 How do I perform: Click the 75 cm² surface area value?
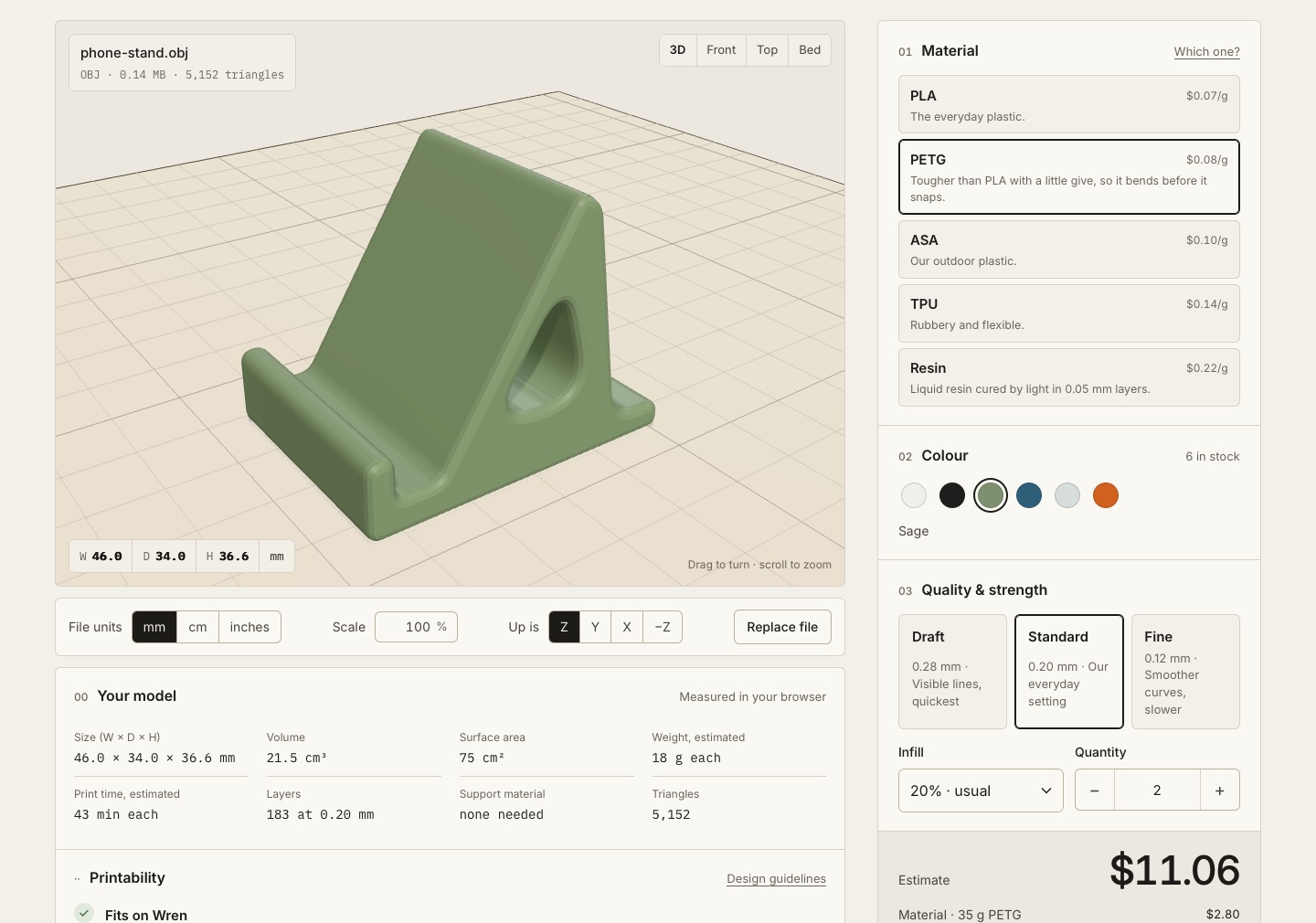coord(482,758)
